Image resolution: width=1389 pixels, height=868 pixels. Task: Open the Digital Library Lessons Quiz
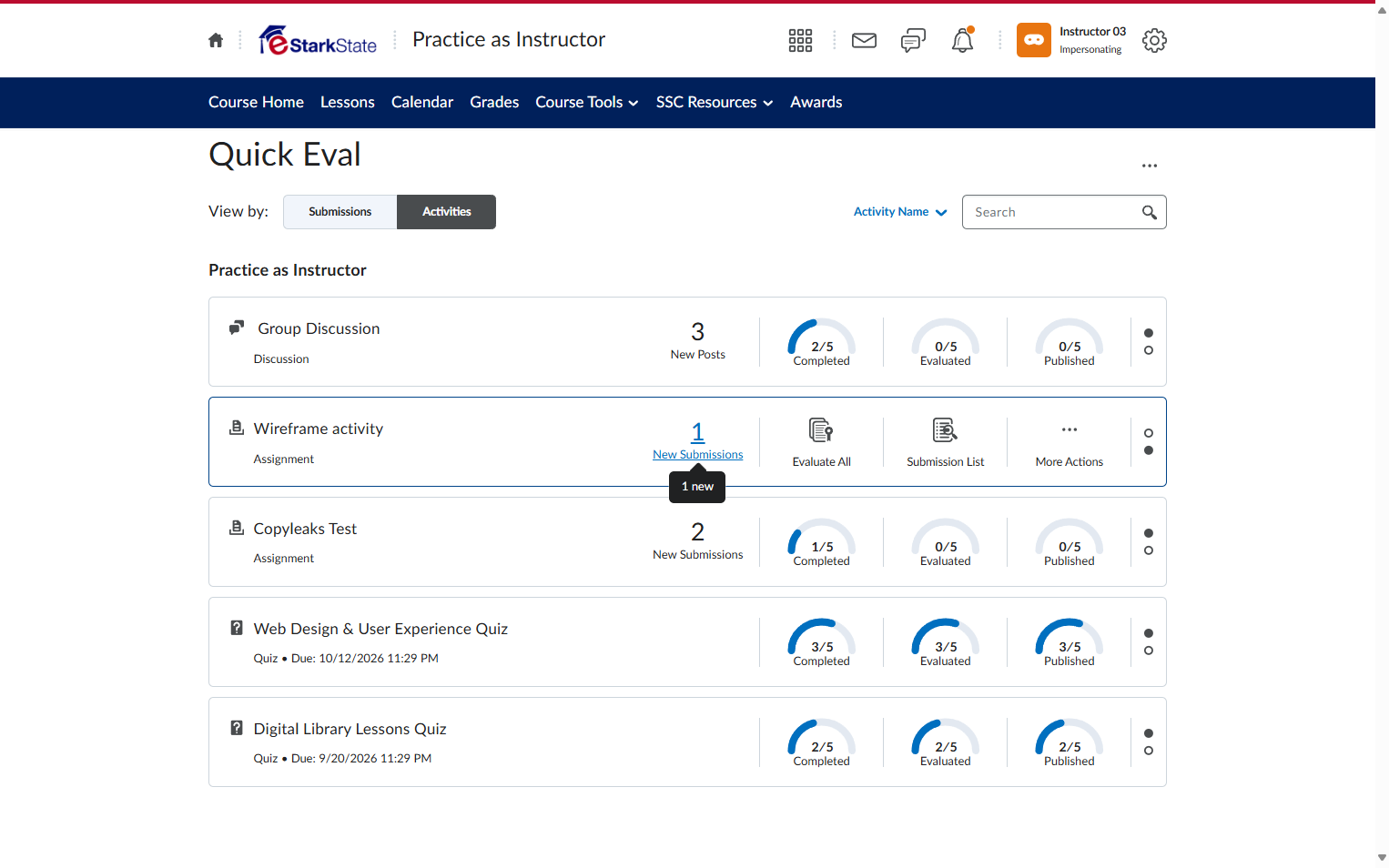350,729
